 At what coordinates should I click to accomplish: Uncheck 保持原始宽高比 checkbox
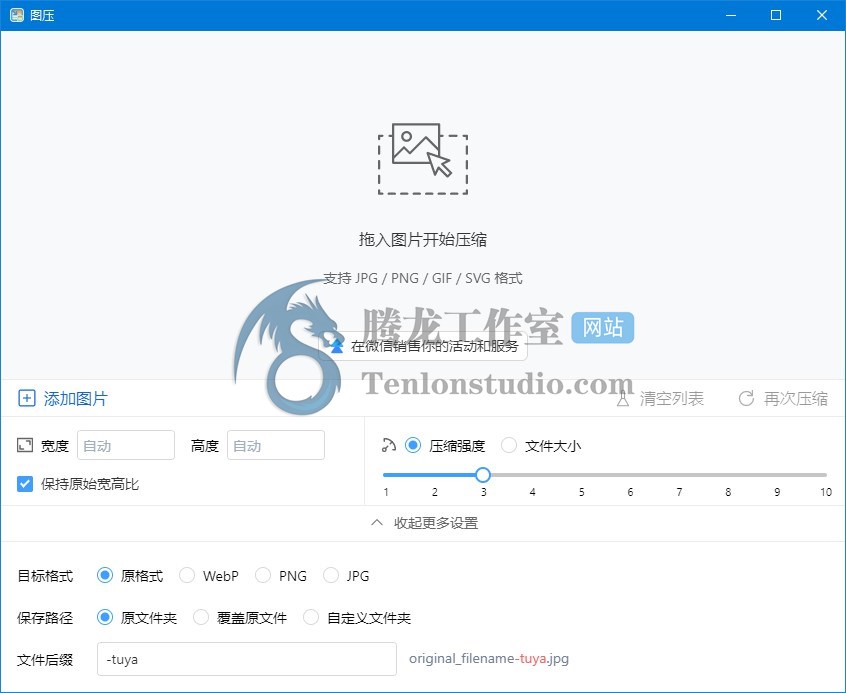25,484
